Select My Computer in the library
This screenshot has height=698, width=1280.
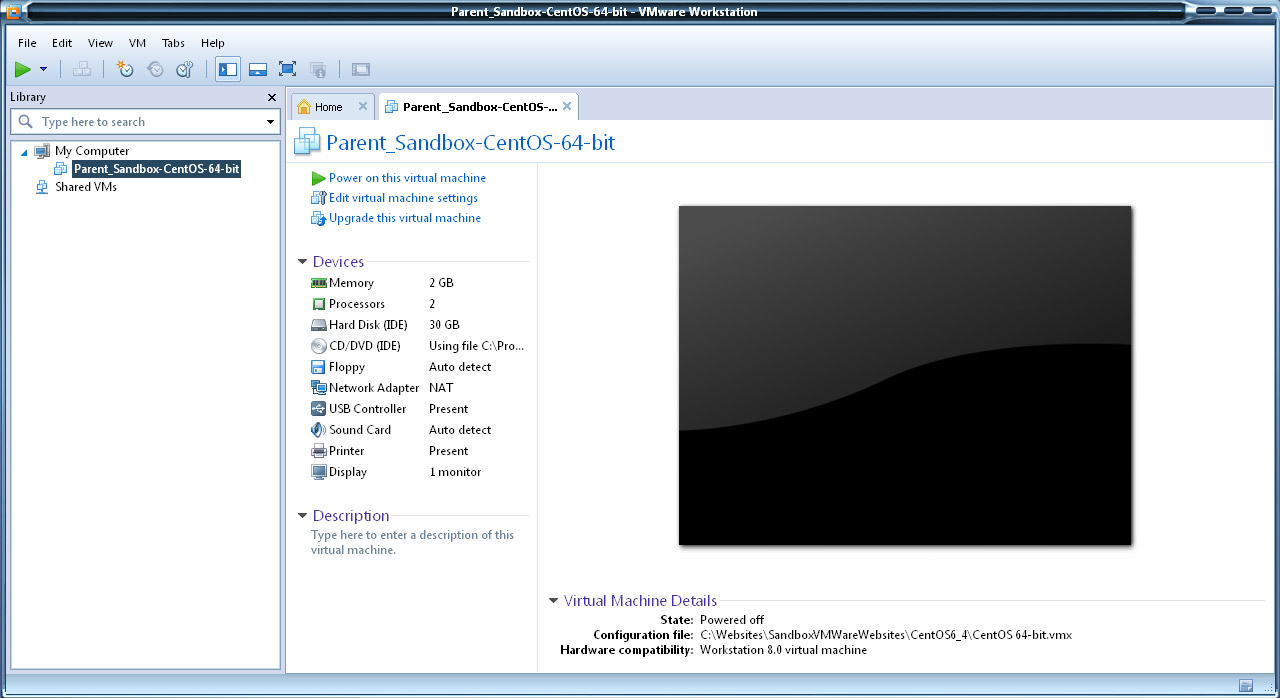pos(92,151)
